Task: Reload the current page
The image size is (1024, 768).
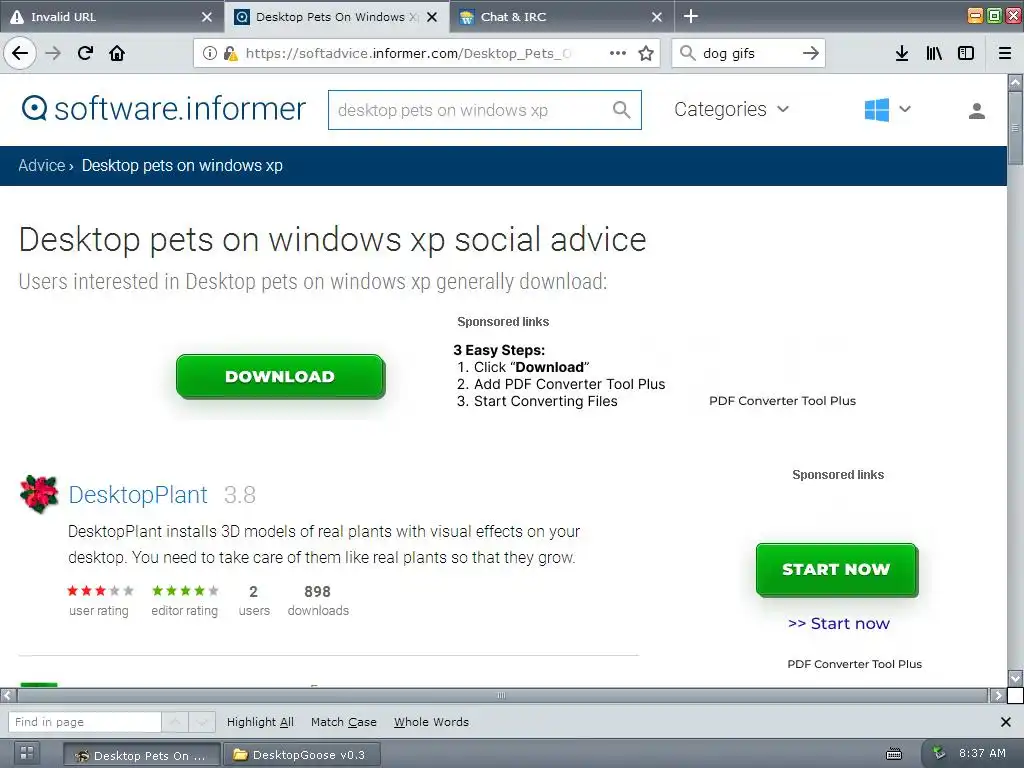Action: 85,53
